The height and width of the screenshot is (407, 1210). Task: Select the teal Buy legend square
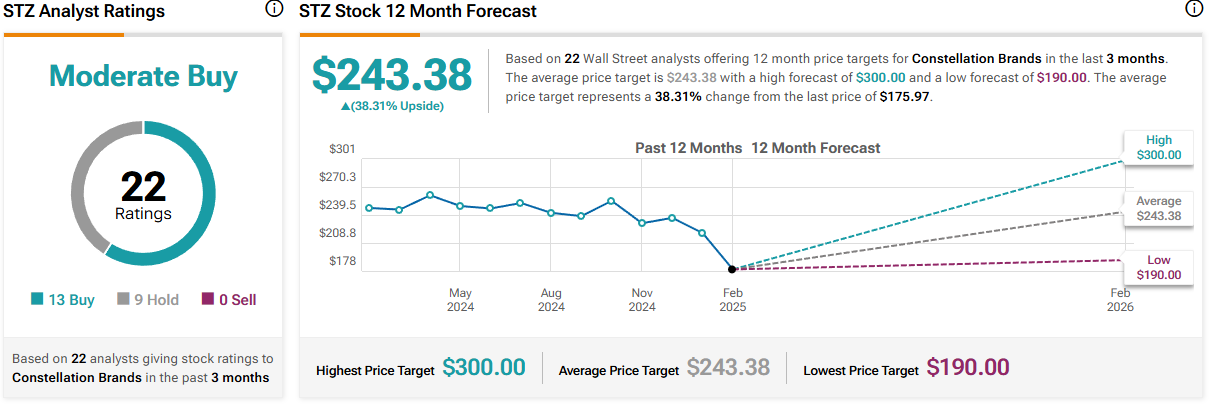[37, 299]
